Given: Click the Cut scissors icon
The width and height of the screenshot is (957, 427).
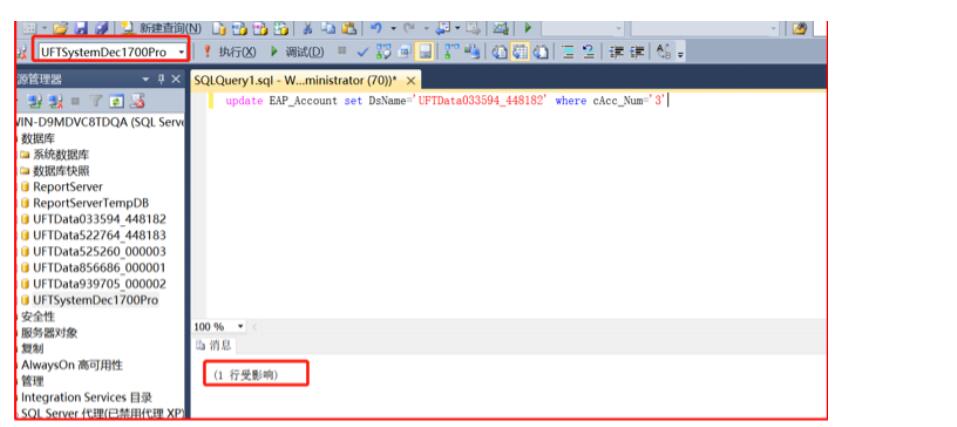Looking at the screenshot, I should click(308, 29).
